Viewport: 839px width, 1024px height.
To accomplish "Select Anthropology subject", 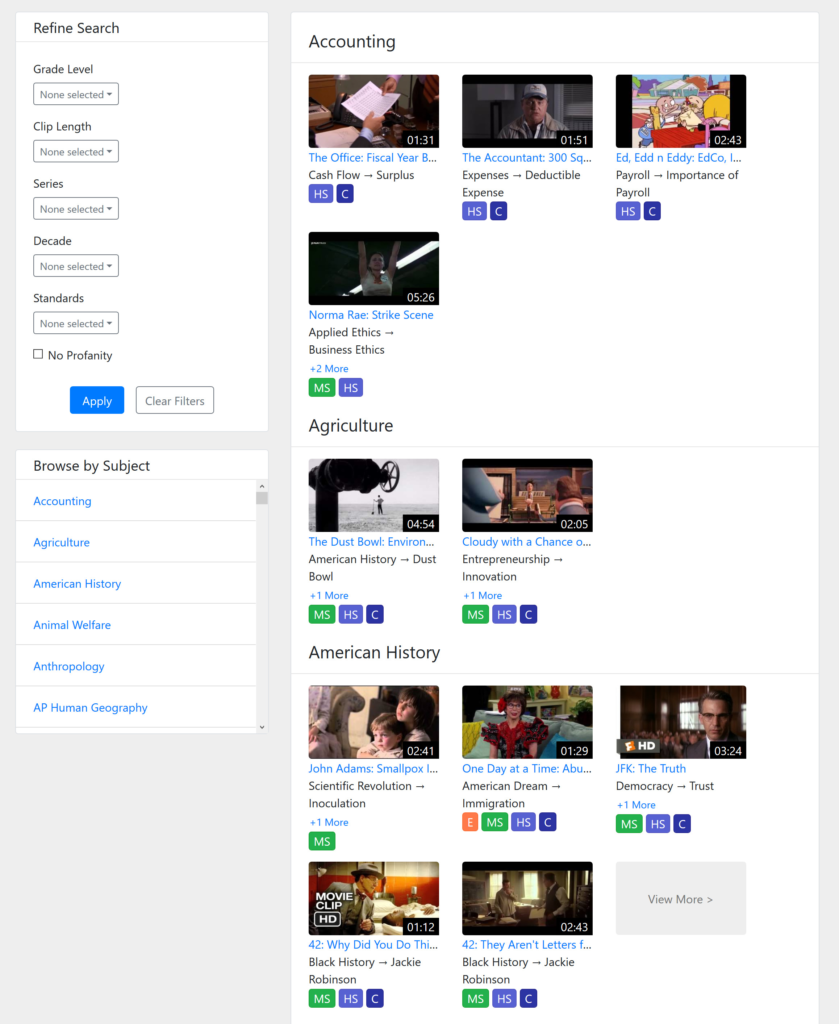I will click(69, 666).
